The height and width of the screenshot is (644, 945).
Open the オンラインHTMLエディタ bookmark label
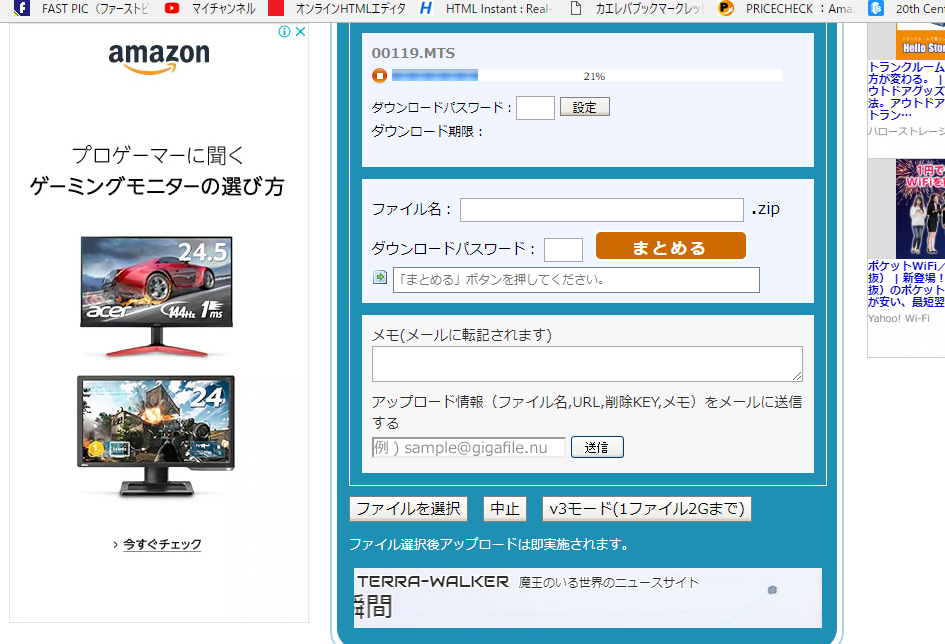tap(351, 9)
